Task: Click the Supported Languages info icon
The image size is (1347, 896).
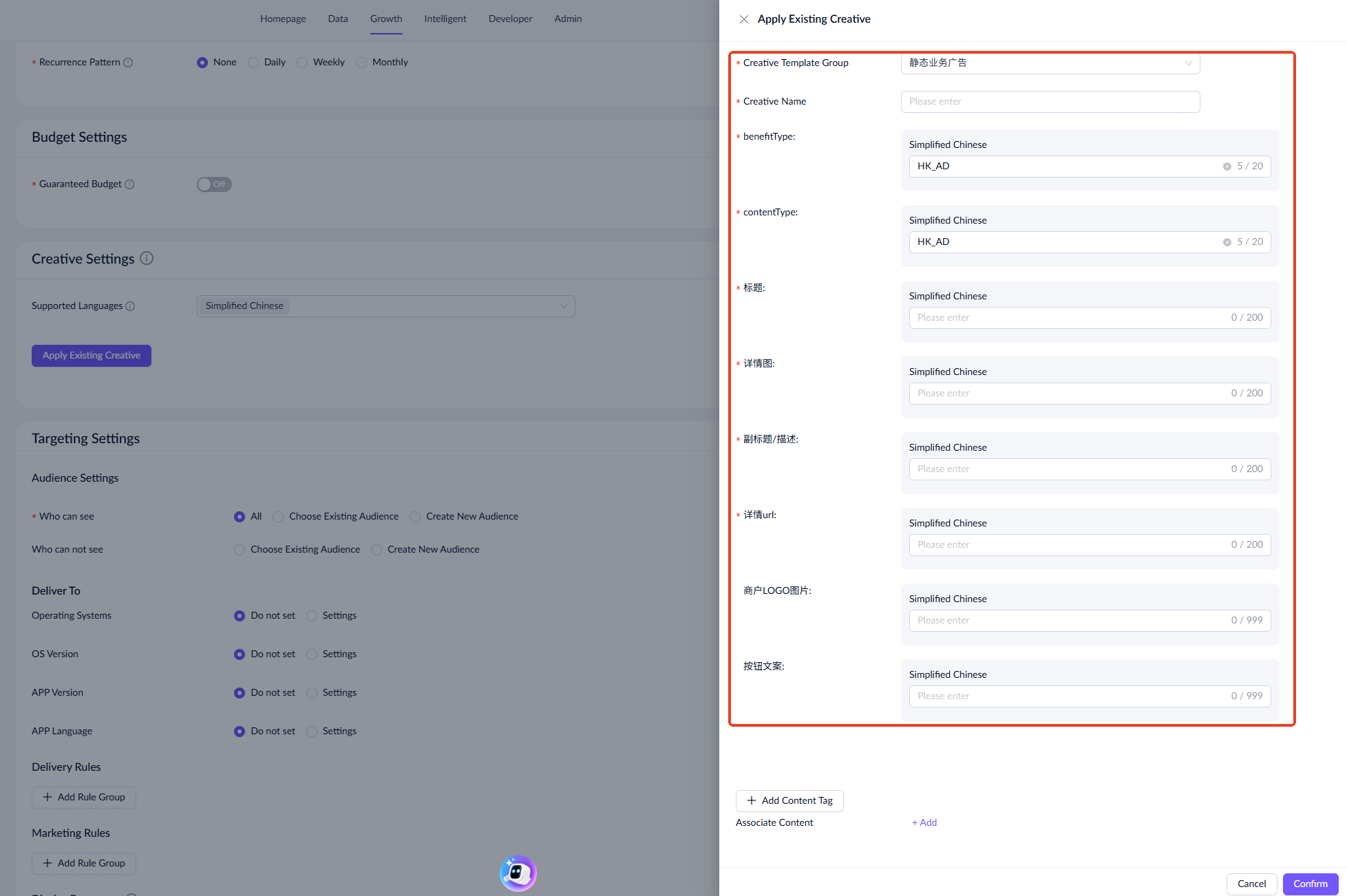Action: tap(130, 306)
